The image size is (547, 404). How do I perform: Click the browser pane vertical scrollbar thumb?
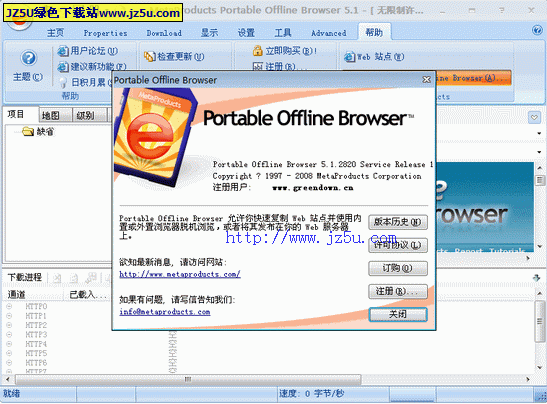click(x=540, y=180)
